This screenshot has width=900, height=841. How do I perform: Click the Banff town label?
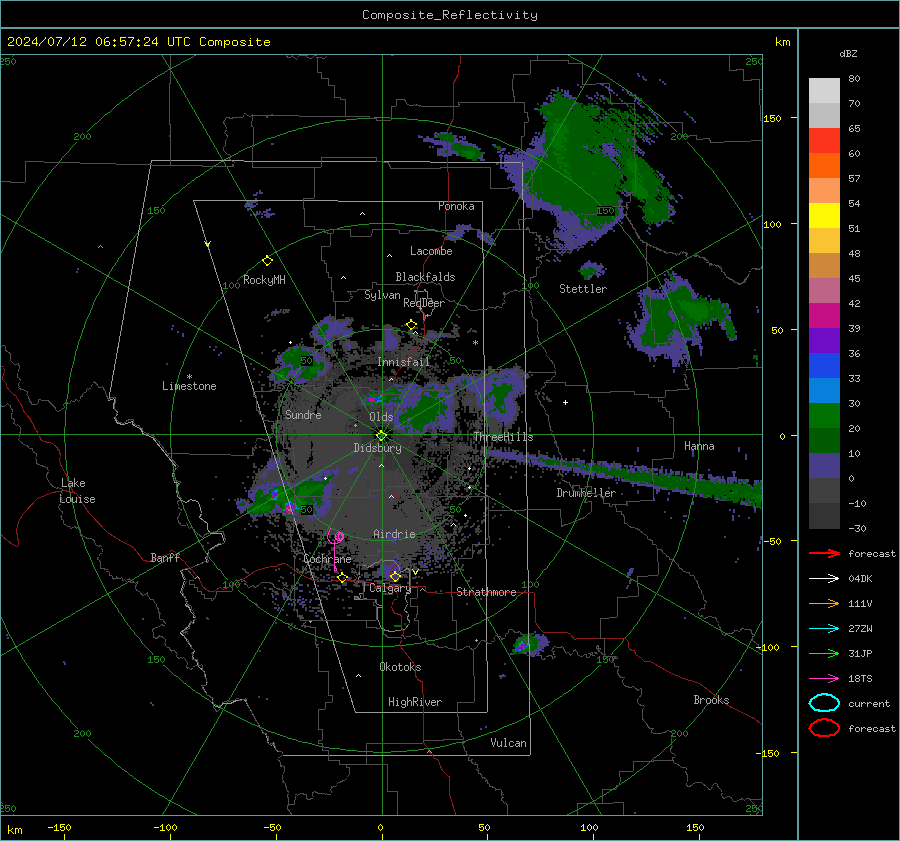[x=165, y=557]
